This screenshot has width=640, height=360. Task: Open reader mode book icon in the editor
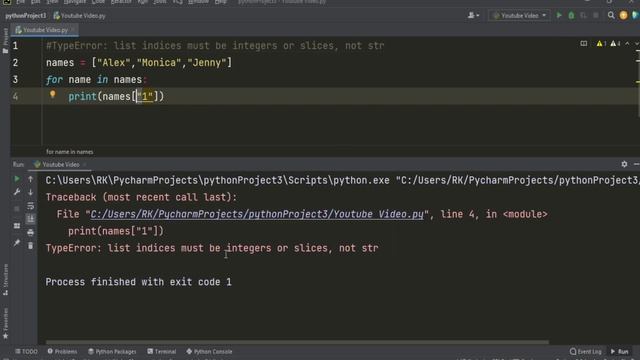(x=584, y=44)
